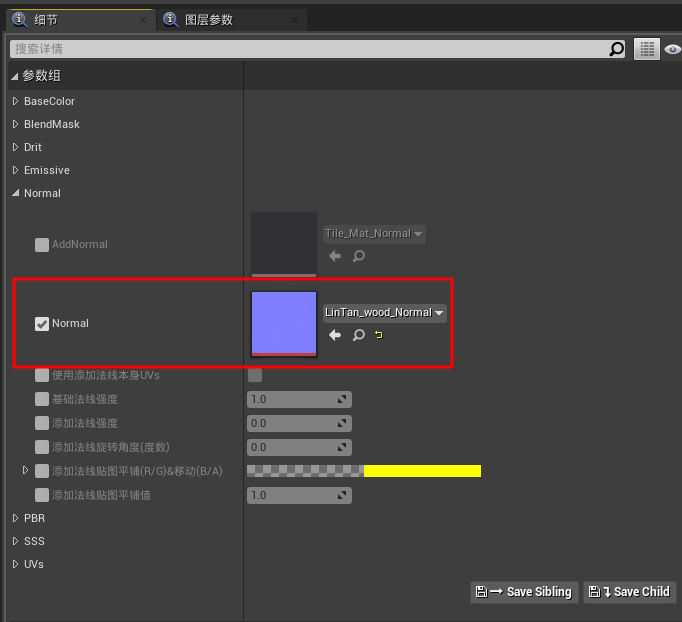Click the yellow color bar swatch

pos(422,471)
